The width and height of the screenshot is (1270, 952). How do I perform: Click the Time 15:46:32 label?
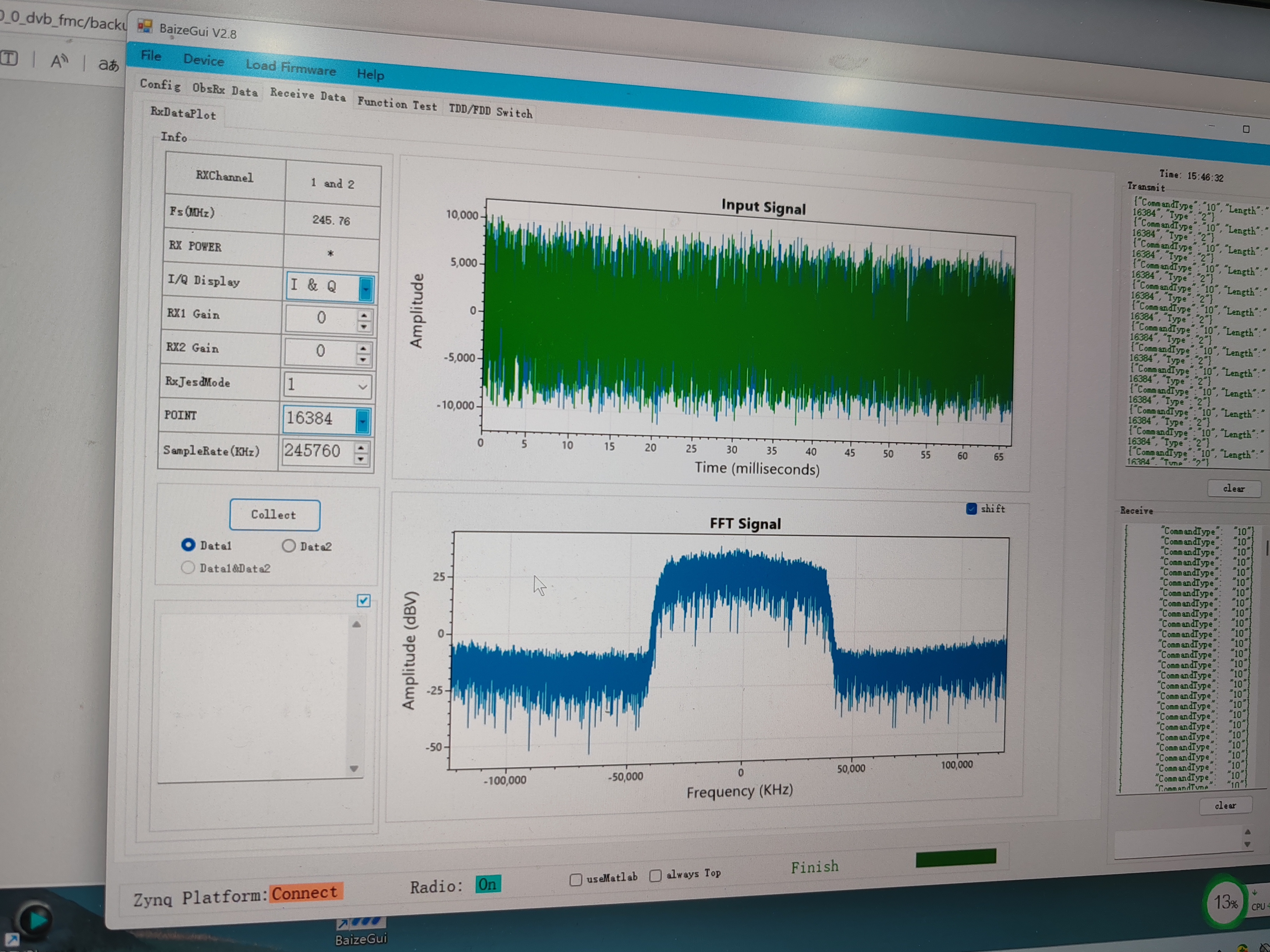pyautogui.click(x=1191, y=175)
